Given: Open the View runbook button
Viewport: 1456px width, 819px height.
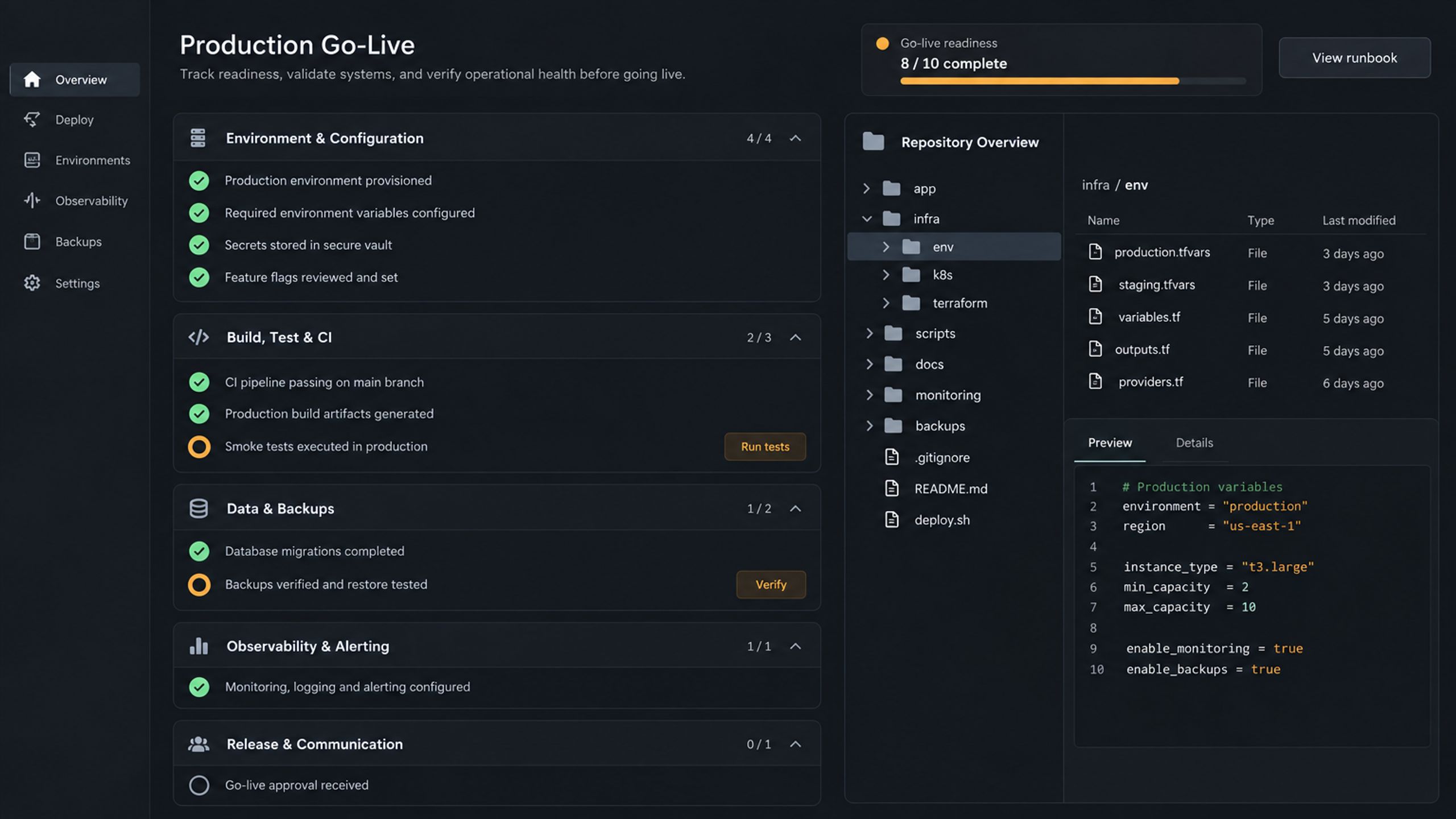Looking at the screenshot, I should (1355, 57).
